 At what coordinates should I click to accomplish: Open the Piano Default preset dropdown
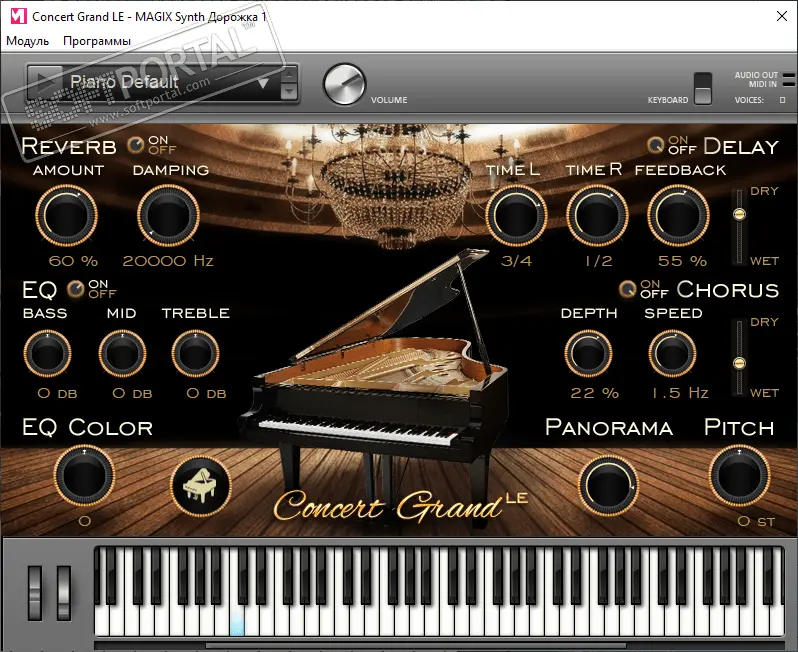172,82
